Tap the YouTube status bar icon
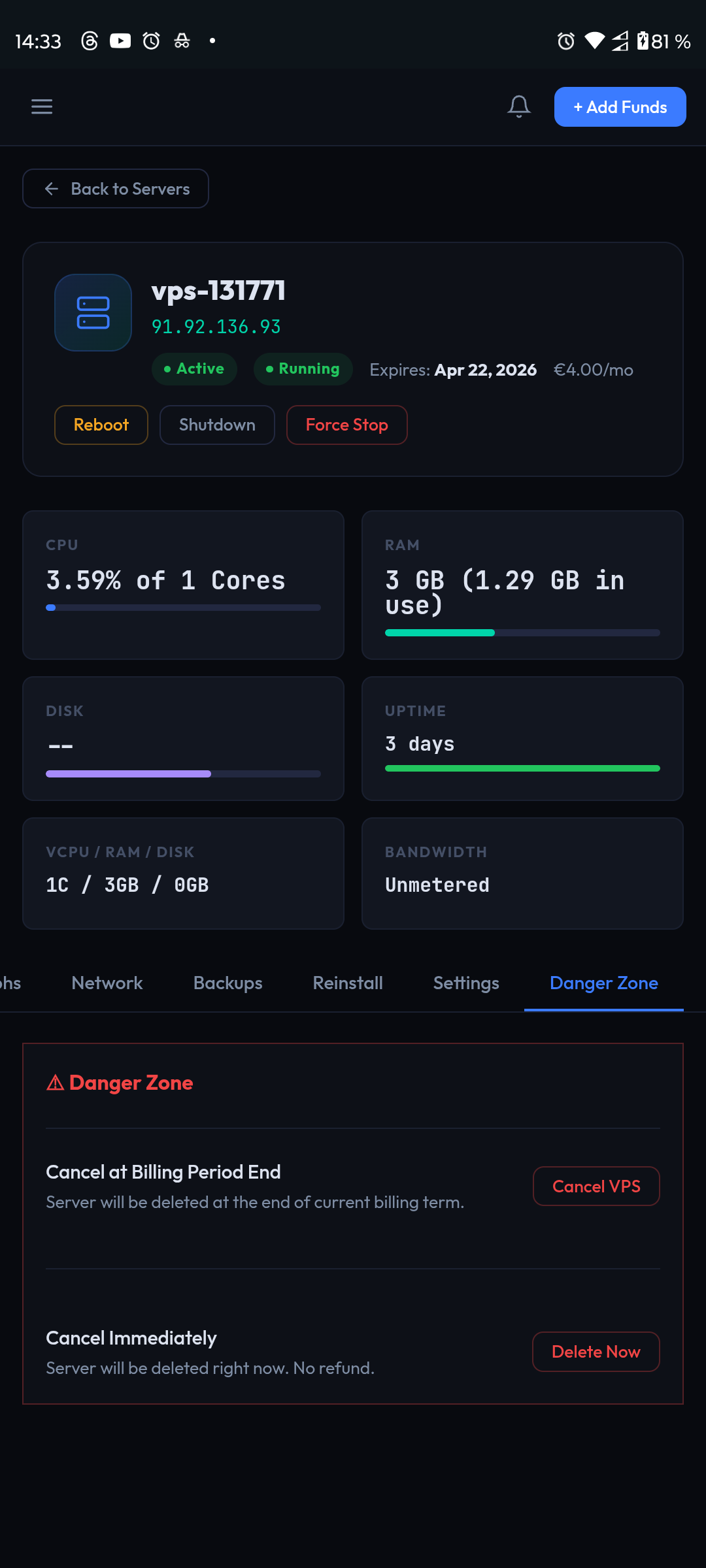Screen dimensions: 706x1568 point(120,41)
